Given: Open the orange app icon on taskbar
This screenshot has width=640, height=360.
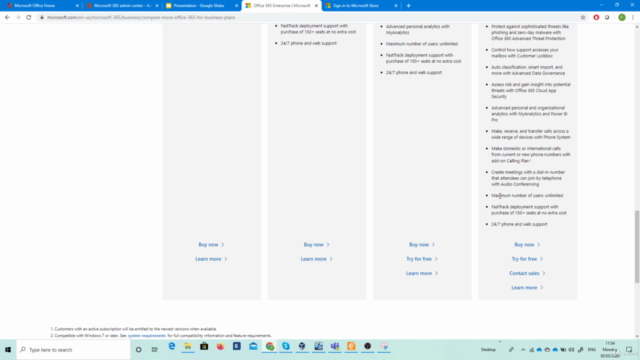Looking at the screenshot, I should click(x=351, y=347).
